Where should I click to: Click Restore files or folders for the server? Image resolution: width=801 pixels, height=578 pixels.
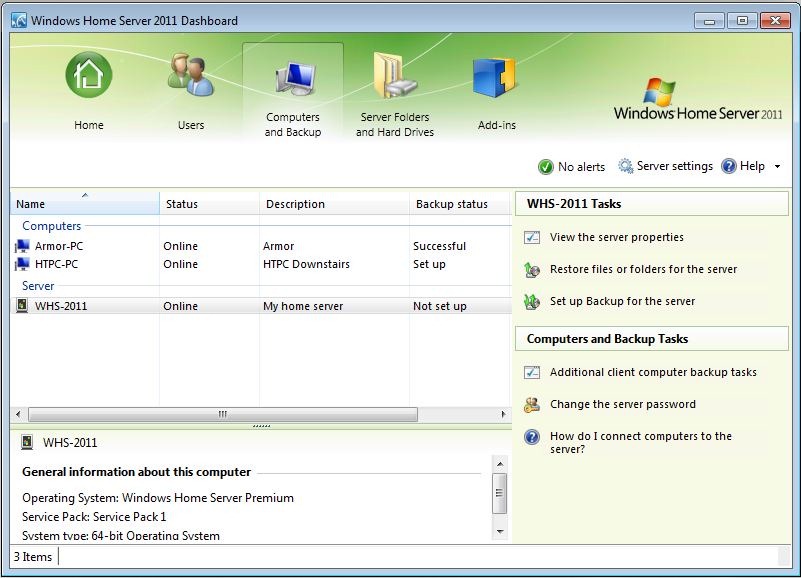click(643, 269)
